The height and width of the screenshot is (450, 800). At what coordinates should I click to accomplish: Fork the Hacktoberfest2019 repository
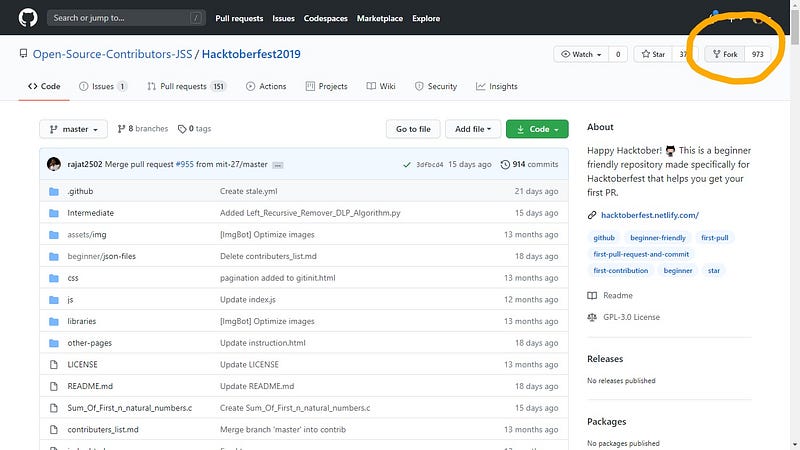[x=725, y=53]
